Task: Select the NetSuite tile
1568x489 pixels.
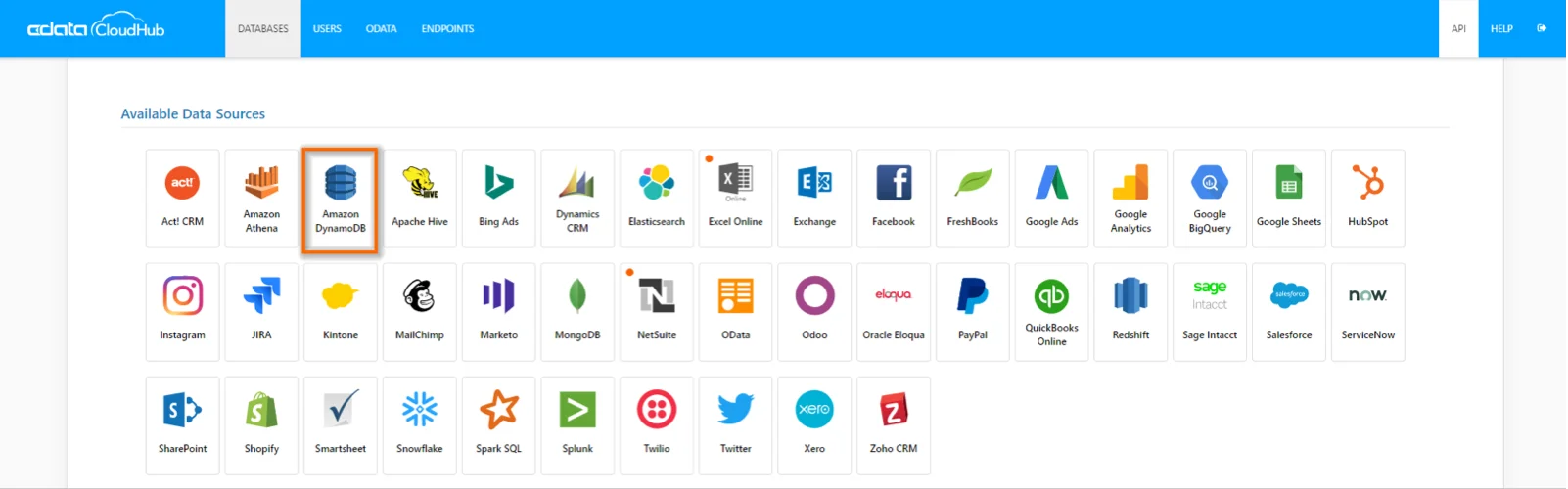Action: click(657, 312)
